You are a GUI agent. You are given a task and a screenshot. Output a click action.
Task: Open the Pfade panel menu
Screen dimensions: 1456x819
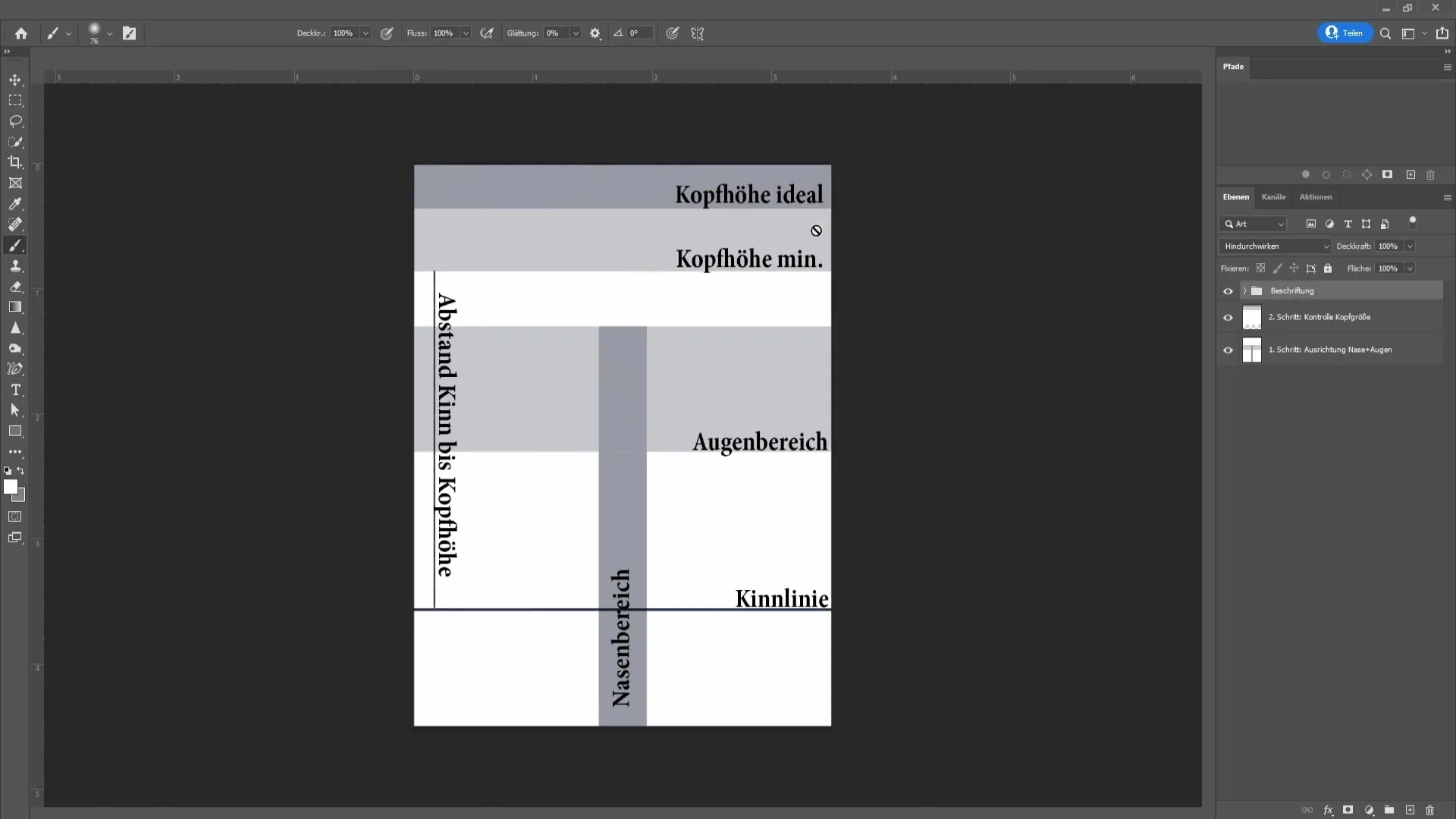pyautogui.click(x=1447, y=67)
